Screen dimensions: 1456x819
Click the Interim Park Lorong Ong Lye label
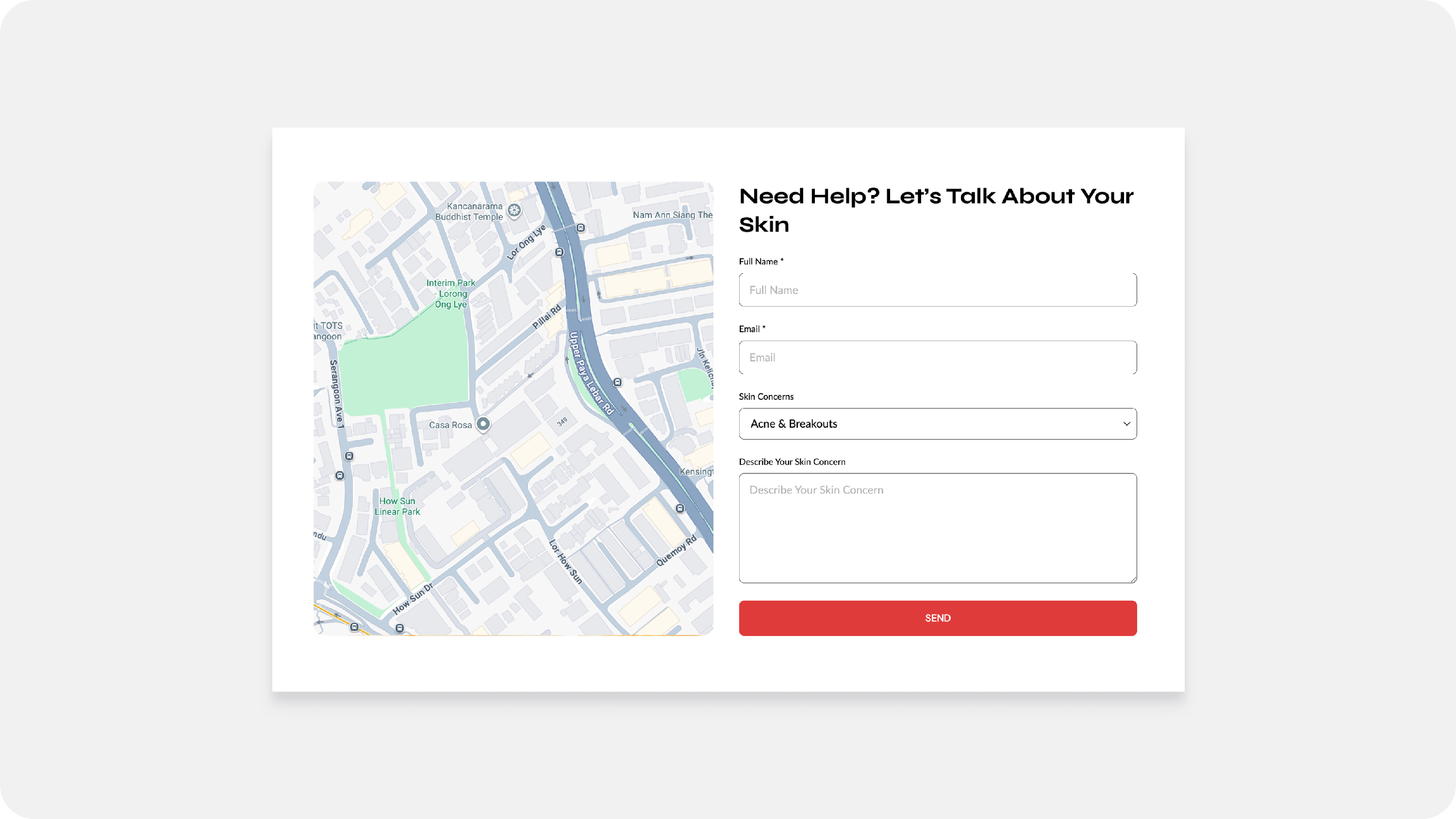click(x=451, y=294)
